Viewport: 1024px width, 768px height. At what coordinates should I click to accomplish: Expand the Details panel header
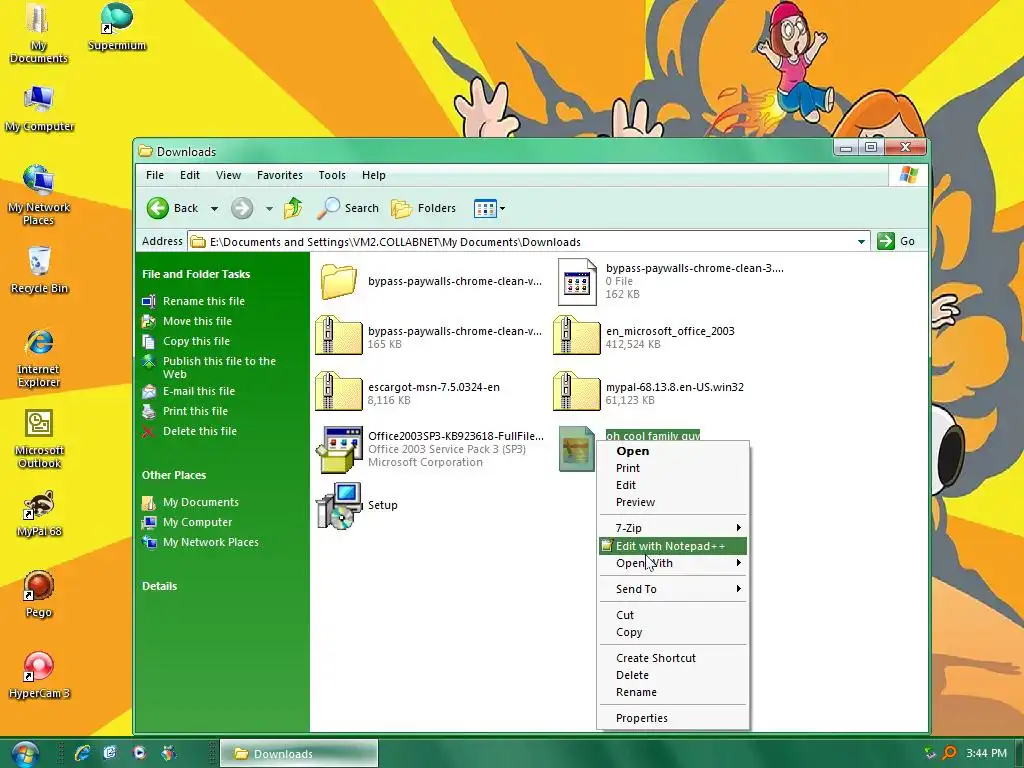(159, 586)
